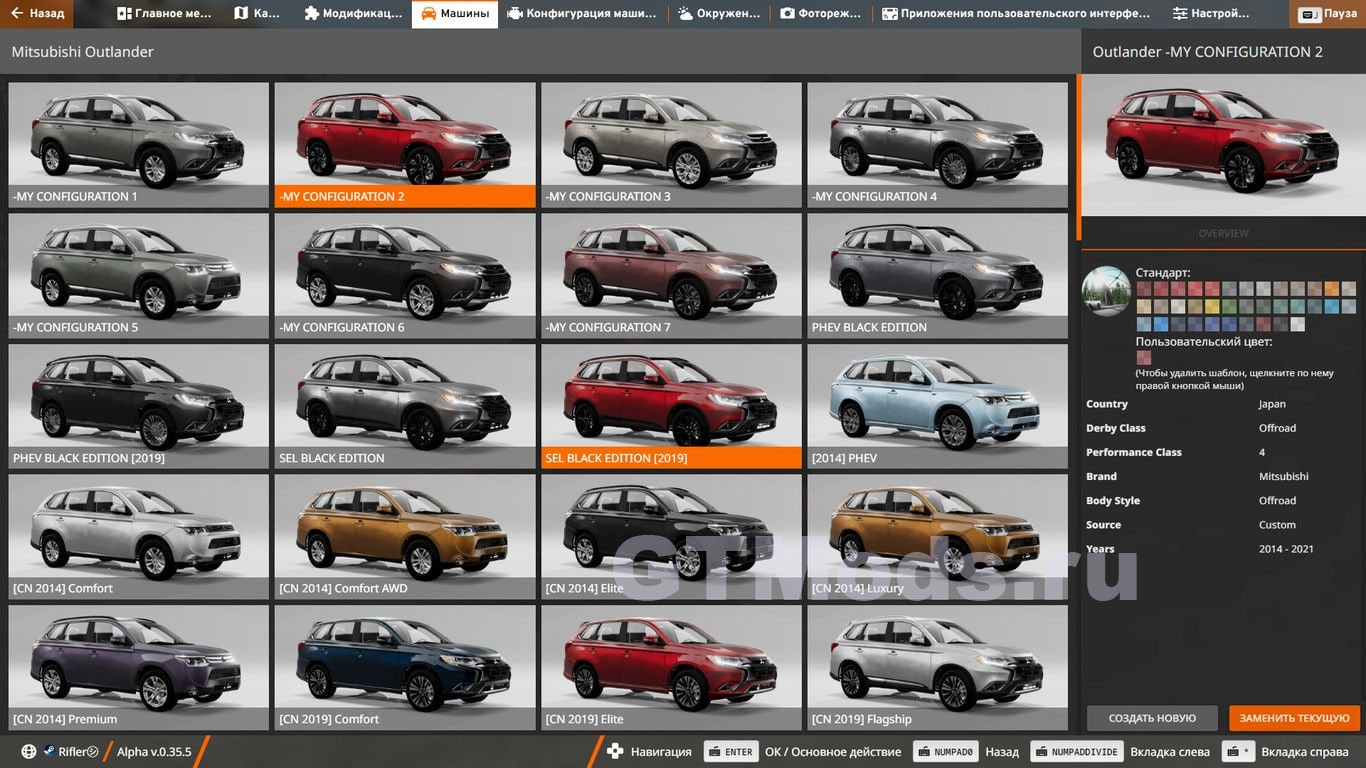The image size is (1366, 768).
Task: Pick the [CN 2019] Elite car
Action: click(671, 668)
